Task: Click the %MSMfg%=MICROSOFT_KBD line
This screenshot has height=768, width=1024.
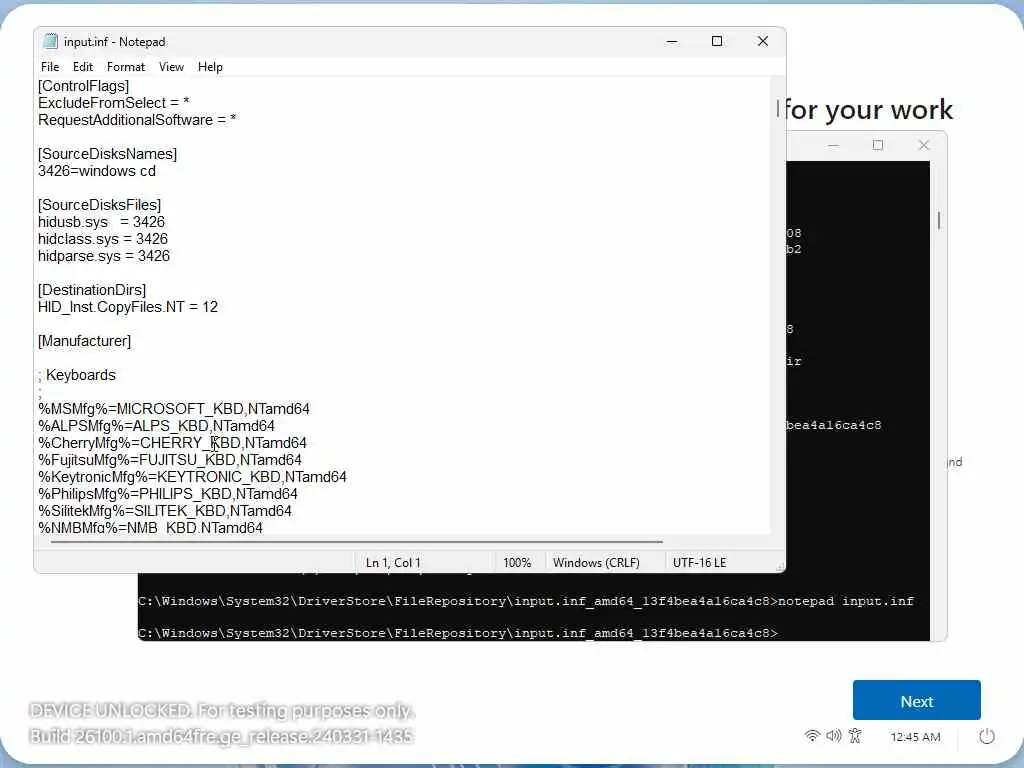Action: pyautogui.click(x=174, y=409)
